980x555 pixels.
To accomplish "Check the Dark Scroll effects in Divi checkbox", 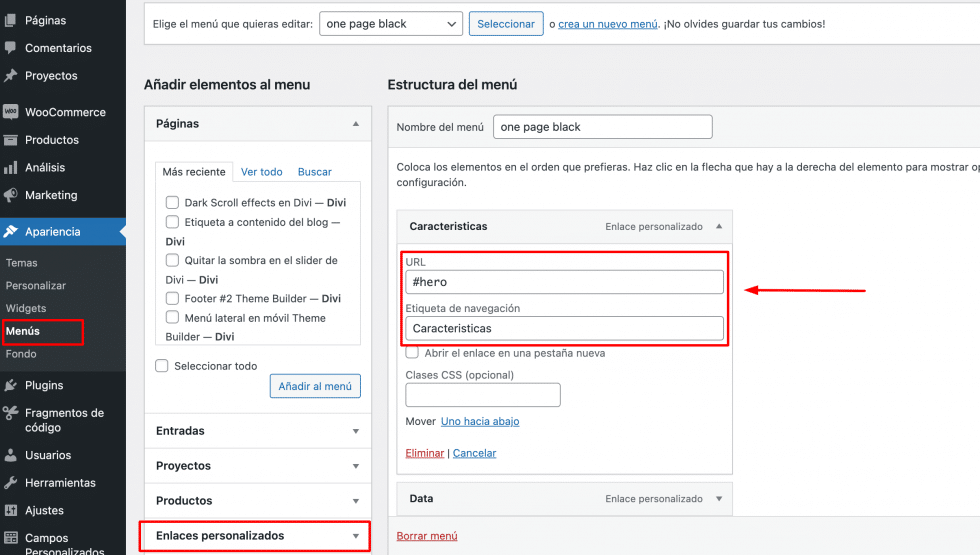I will (x=172, y=203).
